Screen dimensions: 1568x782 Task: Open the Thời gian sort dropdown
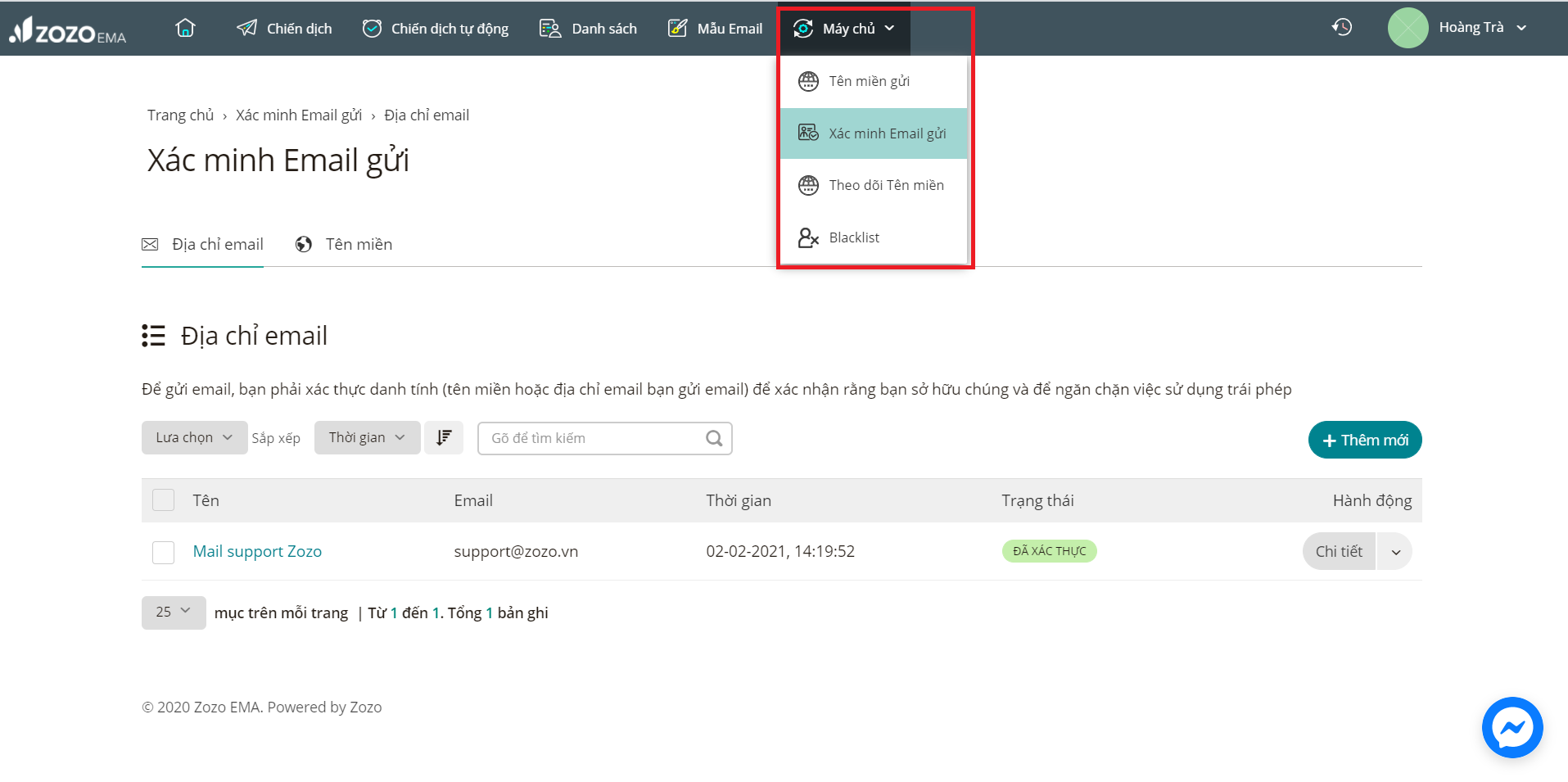[x=367, y=438]
